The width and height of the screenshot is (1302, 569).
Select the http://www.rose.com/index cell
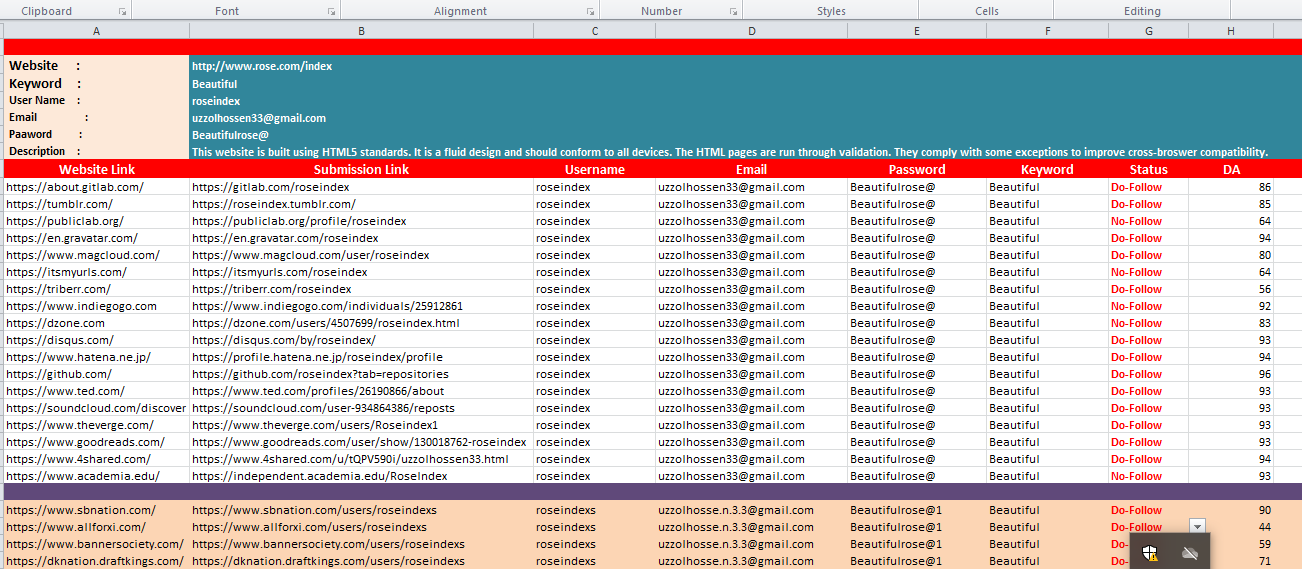coord(361,66)
